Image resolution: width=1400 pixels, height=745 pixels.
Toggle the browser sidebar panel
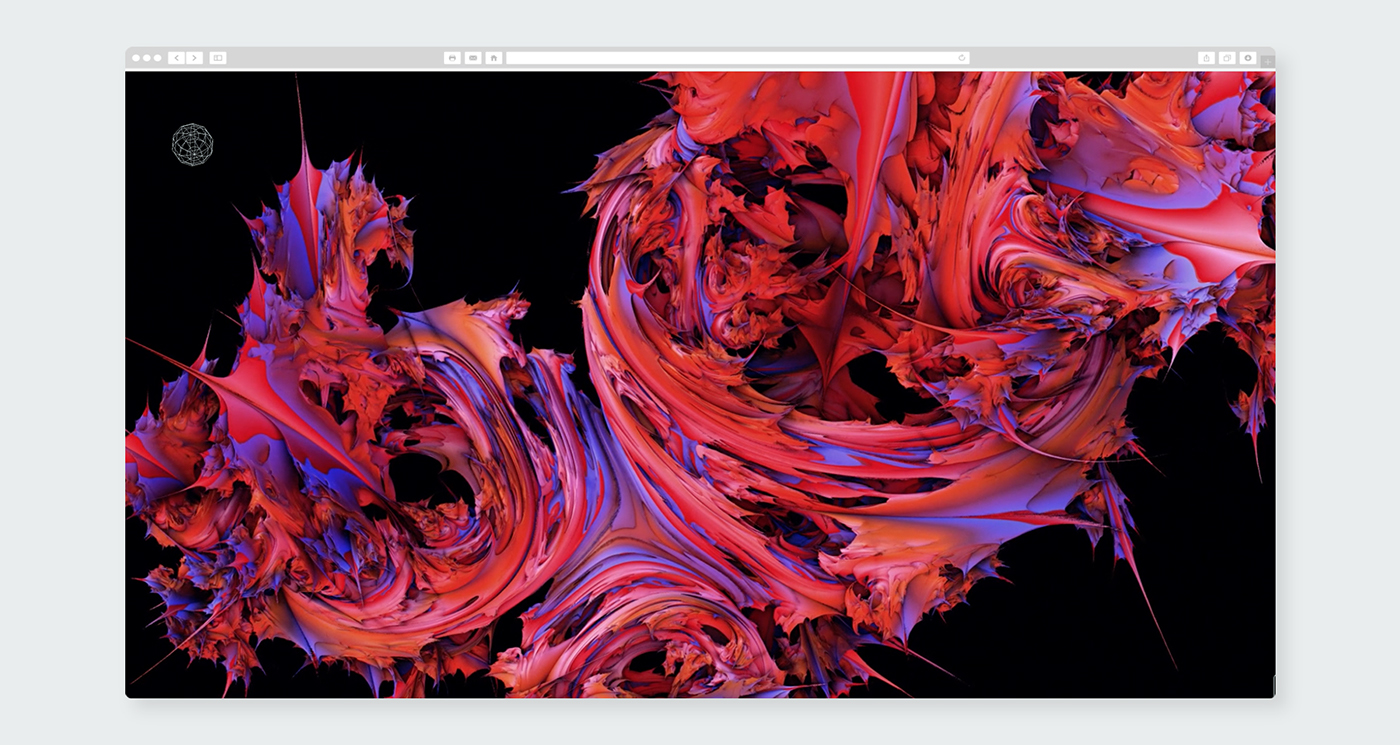[218, 58]
